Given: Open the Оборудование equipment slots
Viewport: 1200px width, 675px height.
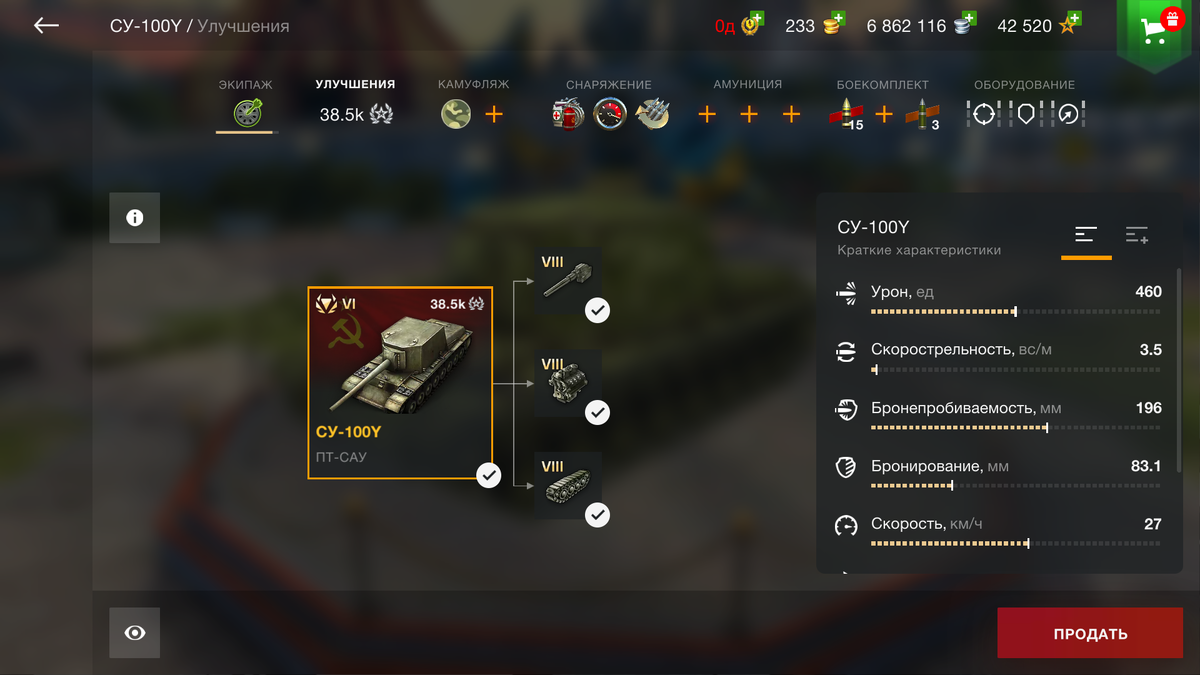Looking at the screenshot, I should tap(1025, 114).
